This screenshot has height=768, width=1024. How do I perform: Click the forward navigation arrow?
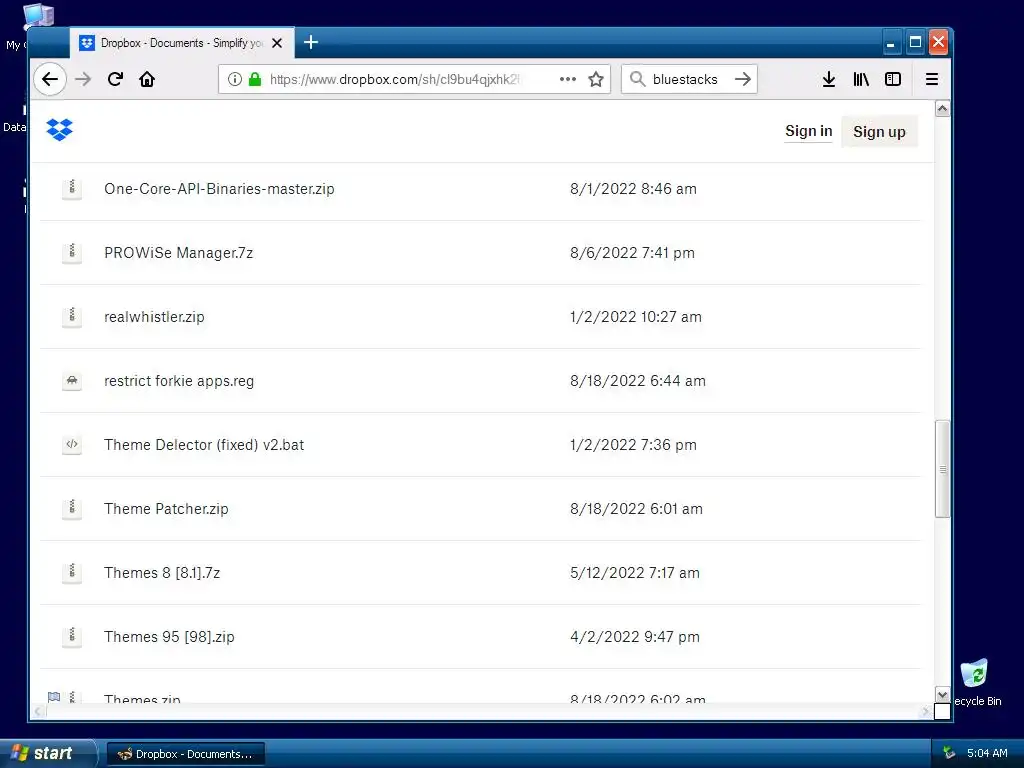[83, 79]
